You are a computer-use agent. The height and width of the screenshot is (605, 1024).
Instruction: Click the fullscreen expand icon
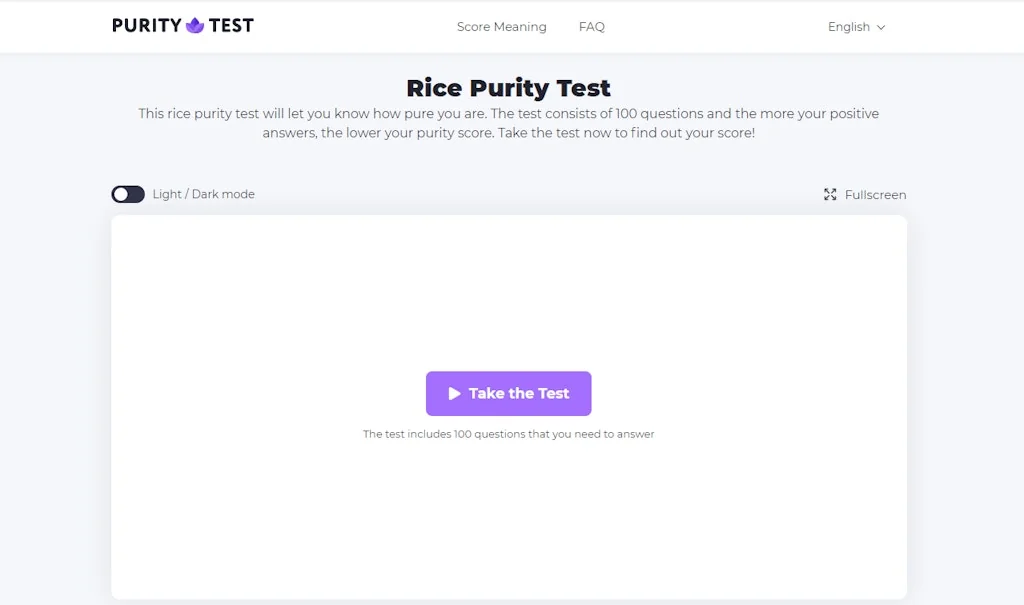tap(830, 194)
